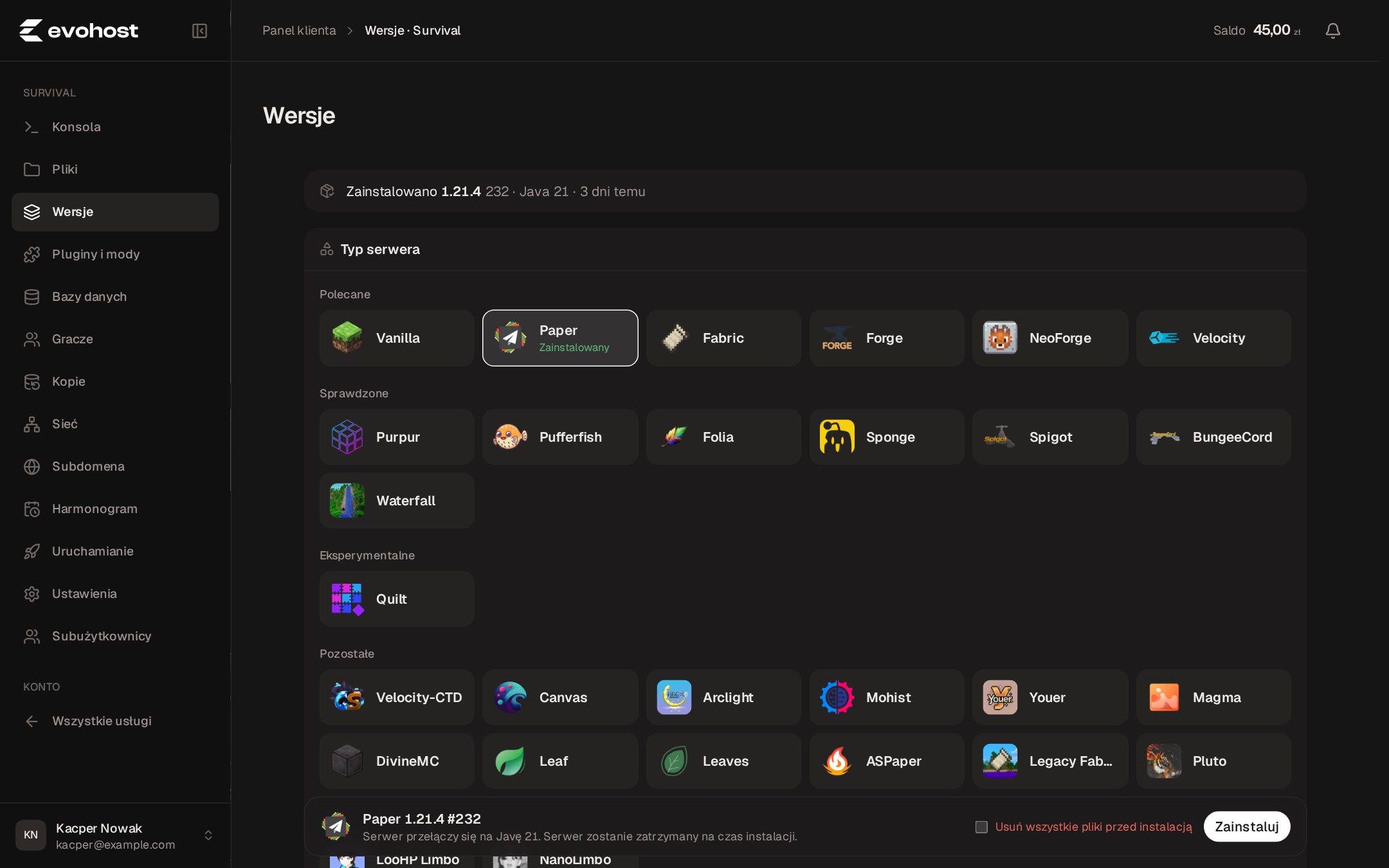The width and height of the screenshot is (1389, 868).
Task: Open Uruchamianie startup settings
Action: point(115,552)
